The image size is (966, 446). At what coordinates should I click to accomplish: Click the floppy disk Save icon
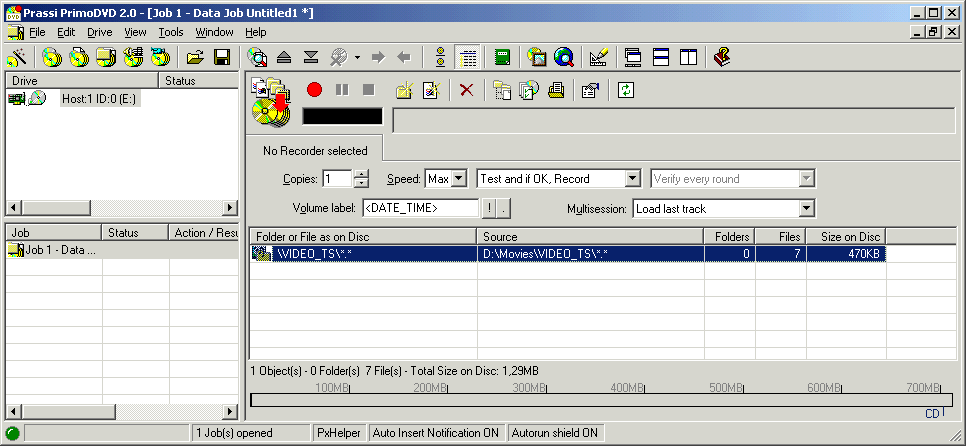(222, 57)
